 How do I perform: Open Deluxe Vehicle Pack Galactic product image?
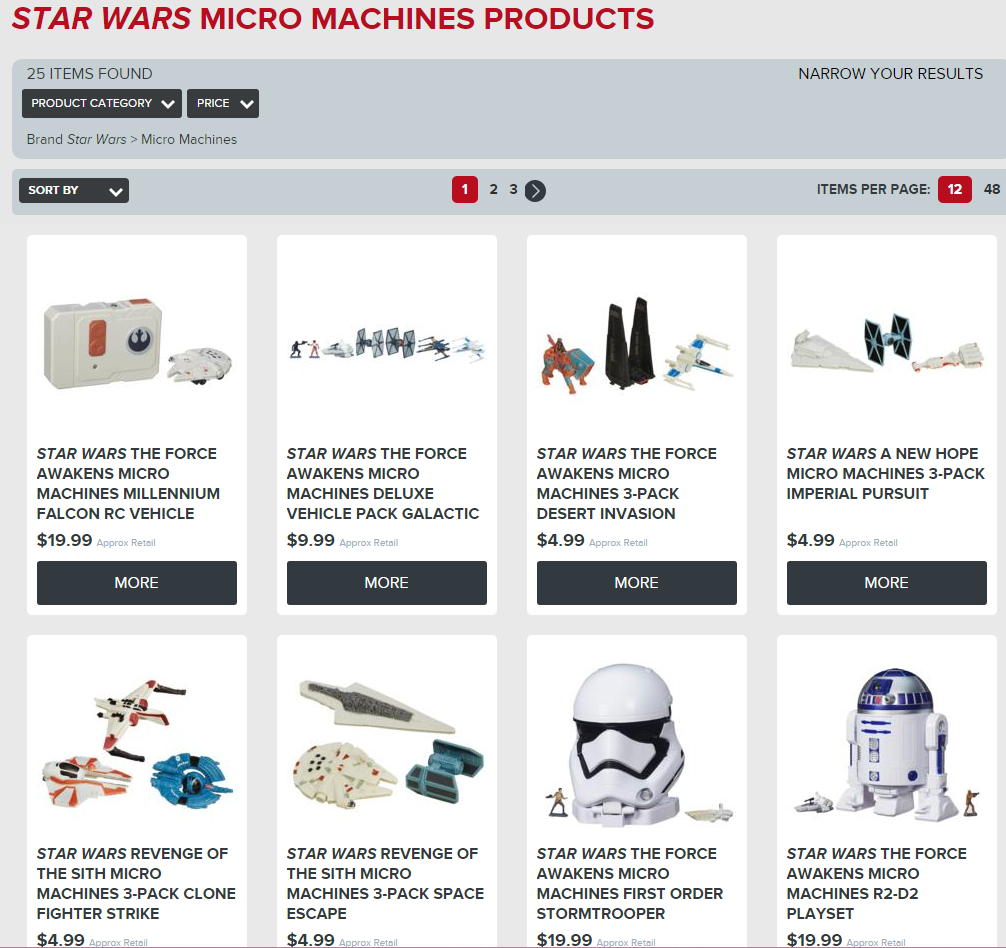(x=387, y=343)
